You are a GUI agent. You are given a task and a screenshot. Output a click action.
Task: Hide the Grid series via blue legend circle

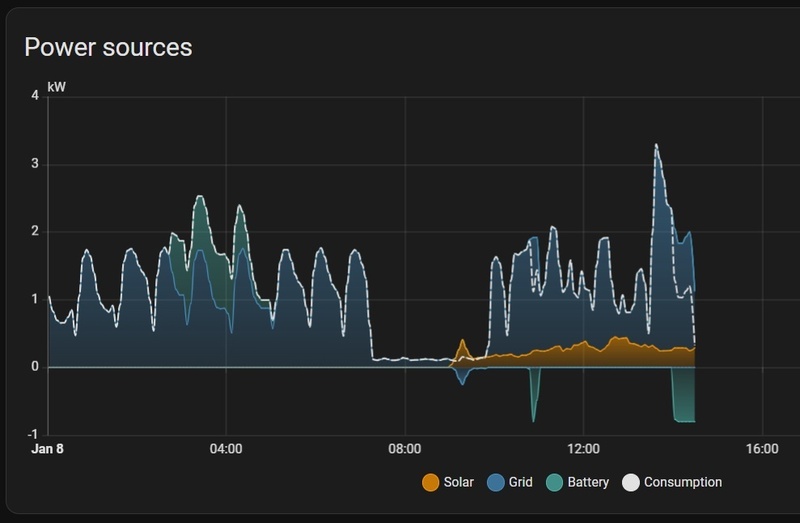(495, 482)
